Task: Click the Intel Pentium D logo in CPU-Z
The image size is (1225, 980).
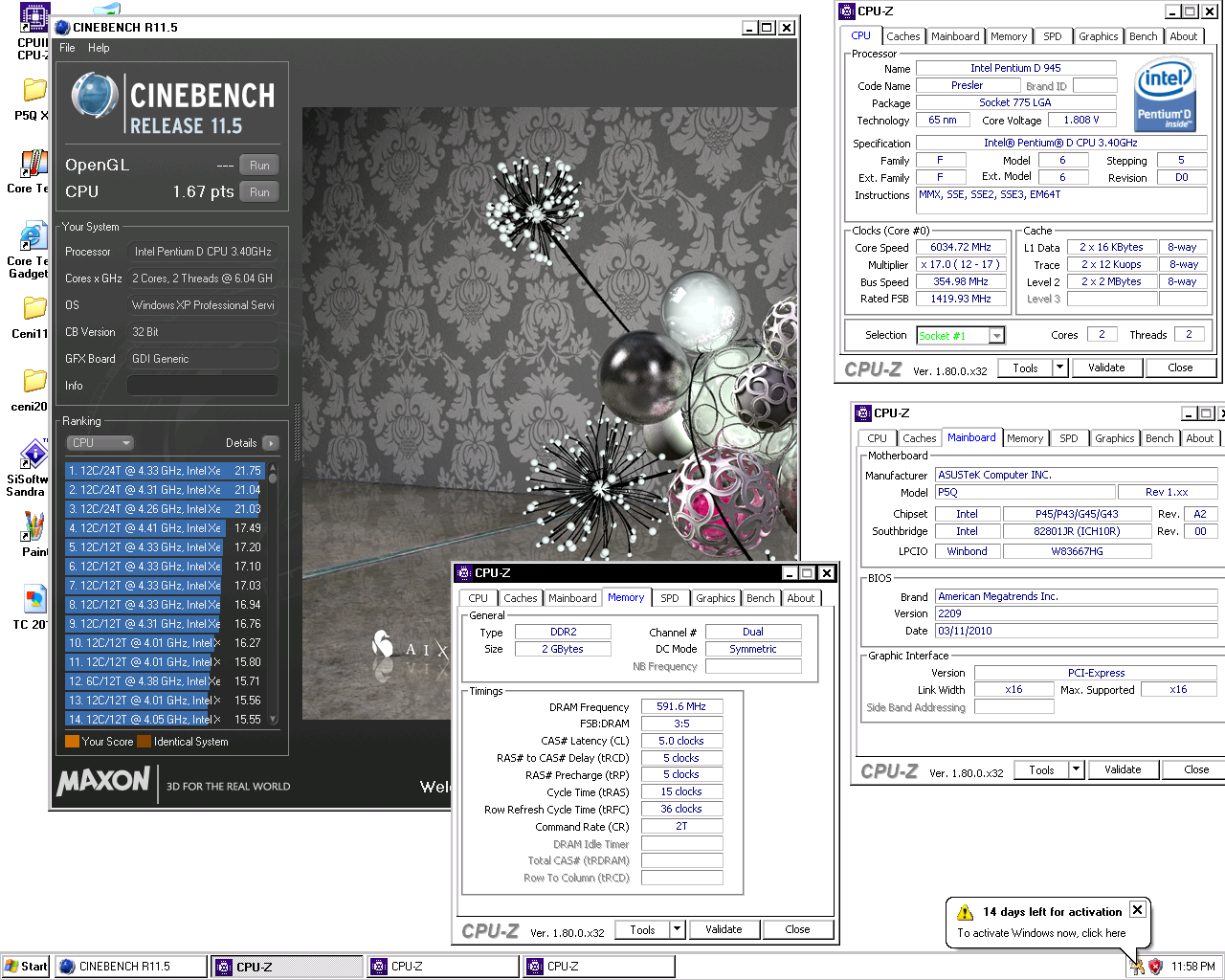Action: [1163, 95]
